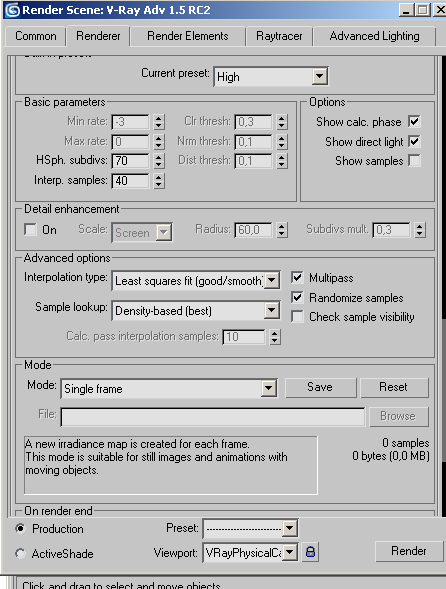This screenshot has height=589, width=446.
Task: Click the viewport lock icon
Action: click(x=310, y=552)
